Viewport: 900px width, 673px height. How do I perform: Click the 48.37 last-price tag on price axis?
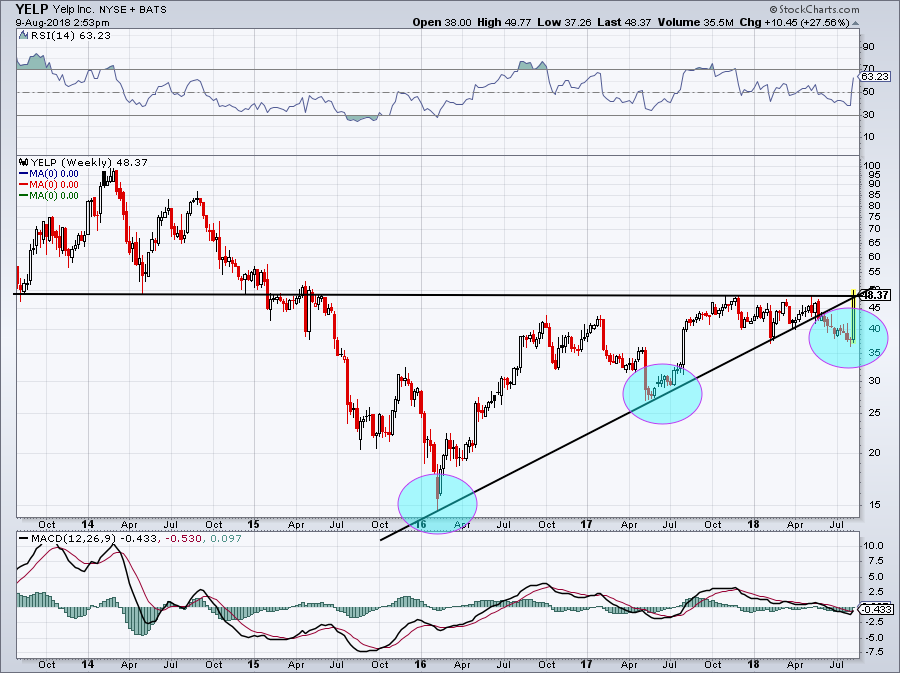[876, 295]
